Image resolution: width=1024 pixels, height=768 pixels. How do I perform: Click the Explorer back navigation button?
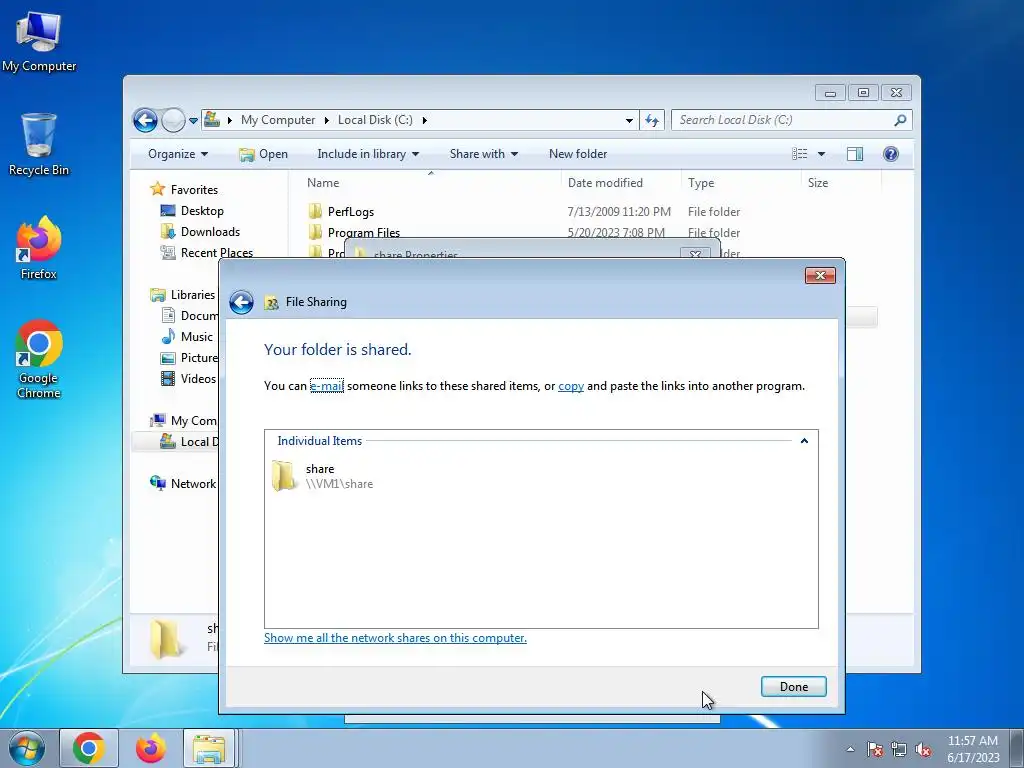click(145, 120)
